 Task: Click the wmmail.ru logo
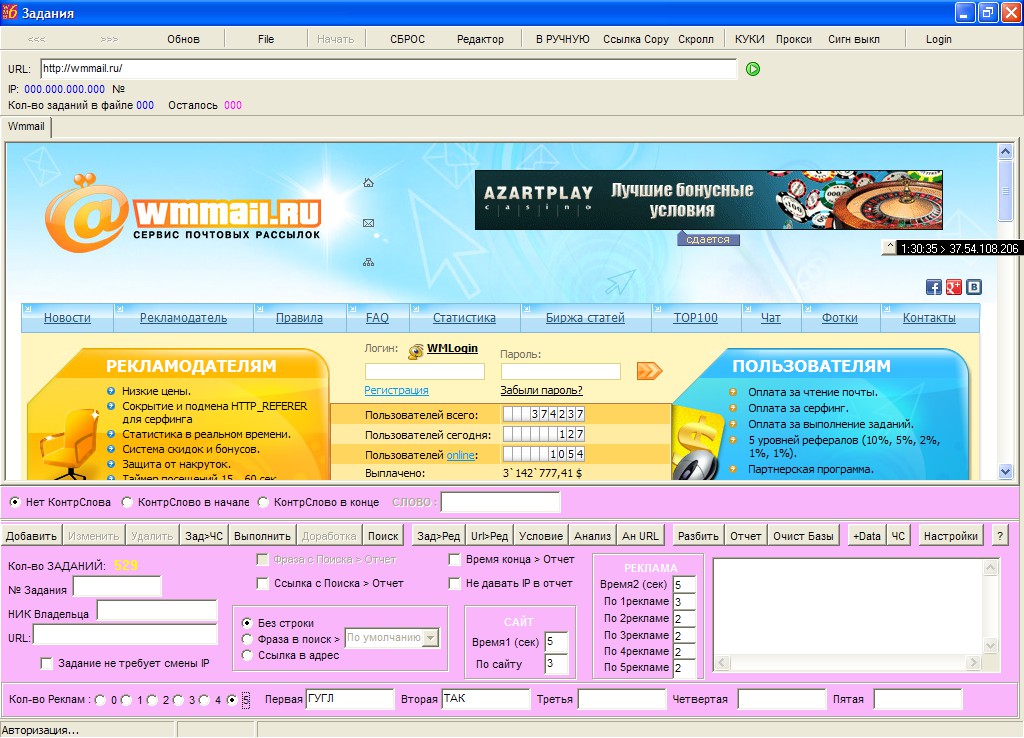(x=183, y=214)
